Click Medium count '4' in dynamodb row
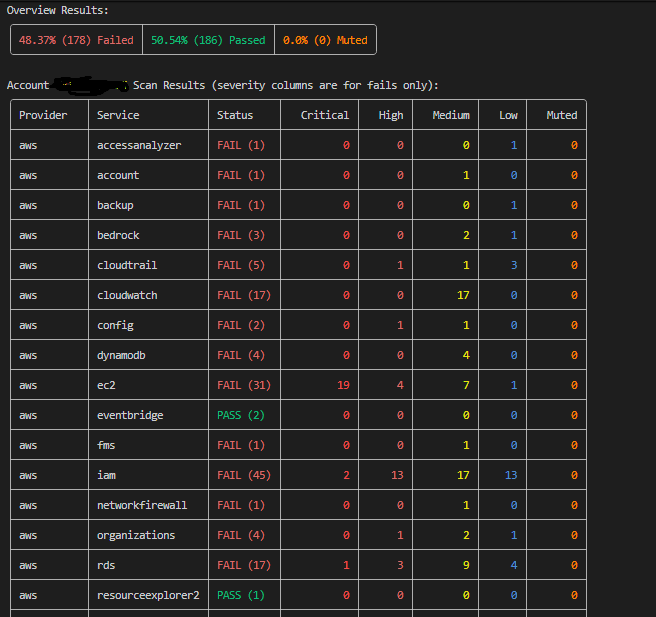The height and width of the screenshot is (617, 656). [x=466, y=355]
